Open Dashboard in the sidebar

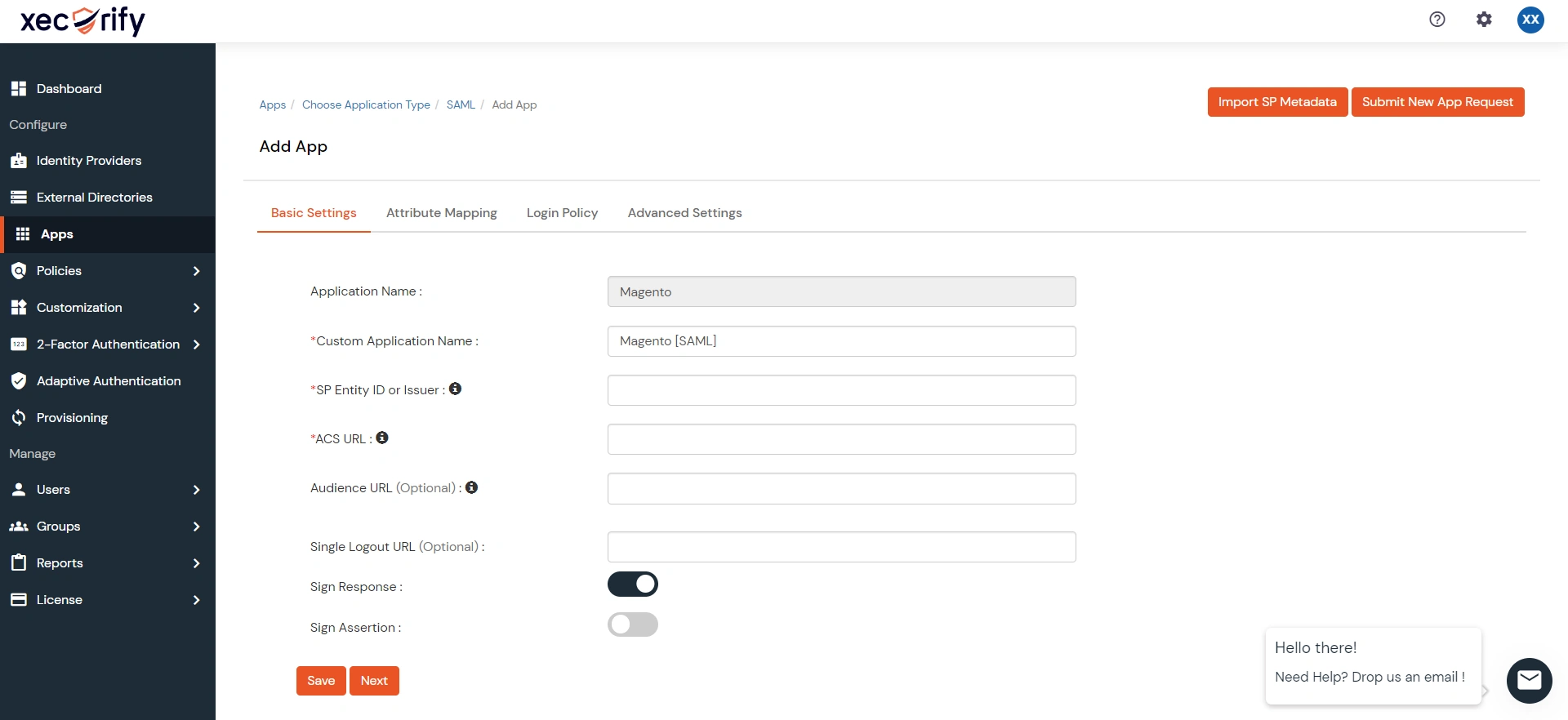click(108, 88)
